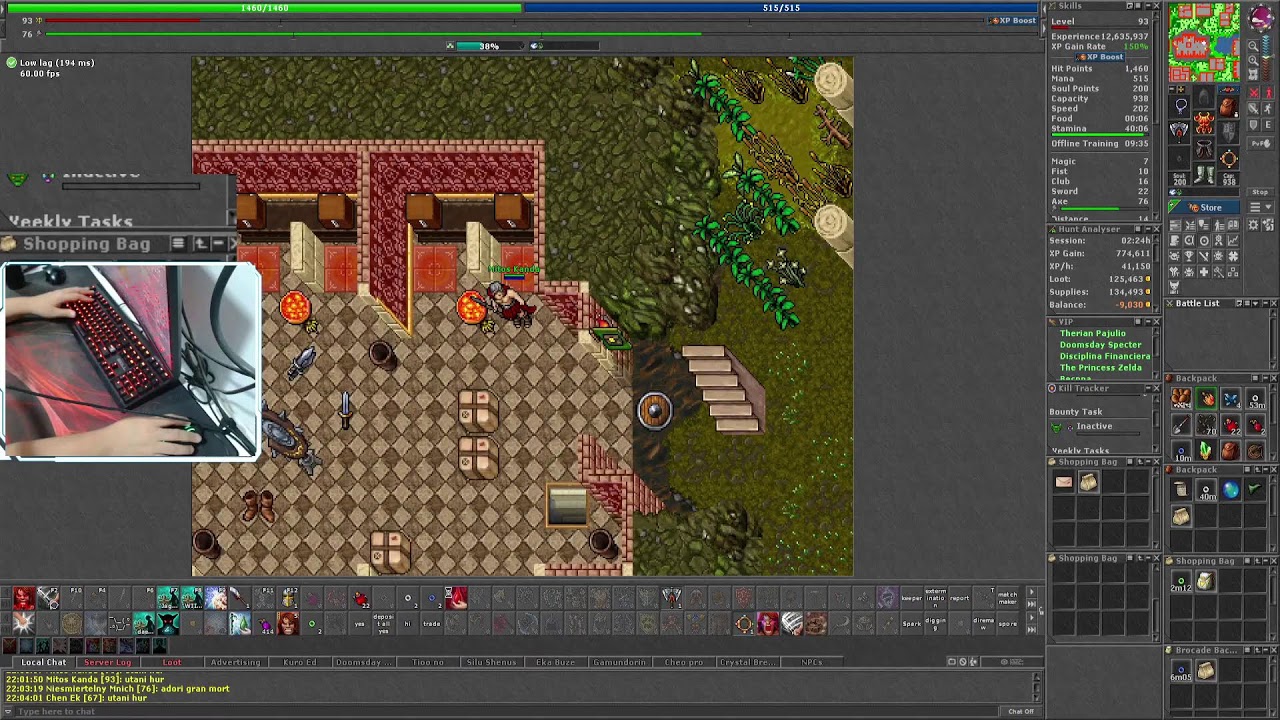Select the ring labeled 53m in the Backpack
The image size is (1280, 720).
point(1255,400)
